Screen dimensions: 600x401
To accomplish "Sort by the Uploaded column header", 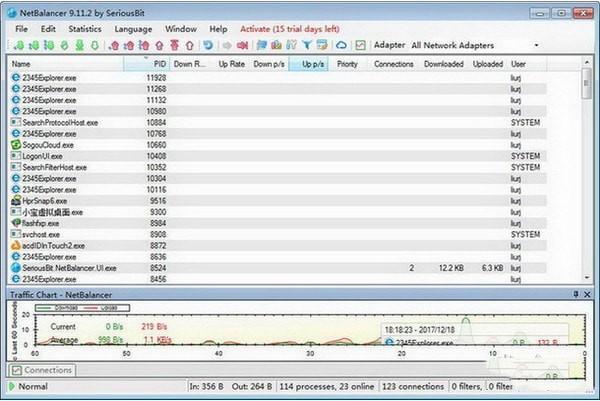I will tap(488, 64).
